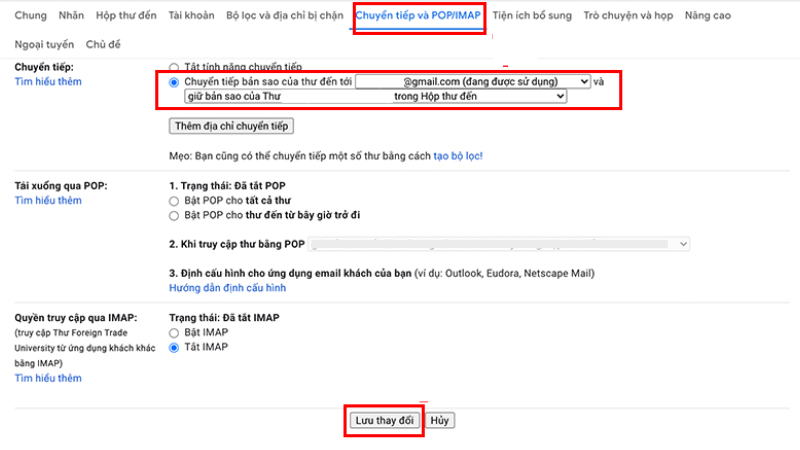Viewport: 800px width, 450px height.
Task: Open Hướng dẫn định cấu hình link
Action: pyautogui.click(x=228, y=288)
